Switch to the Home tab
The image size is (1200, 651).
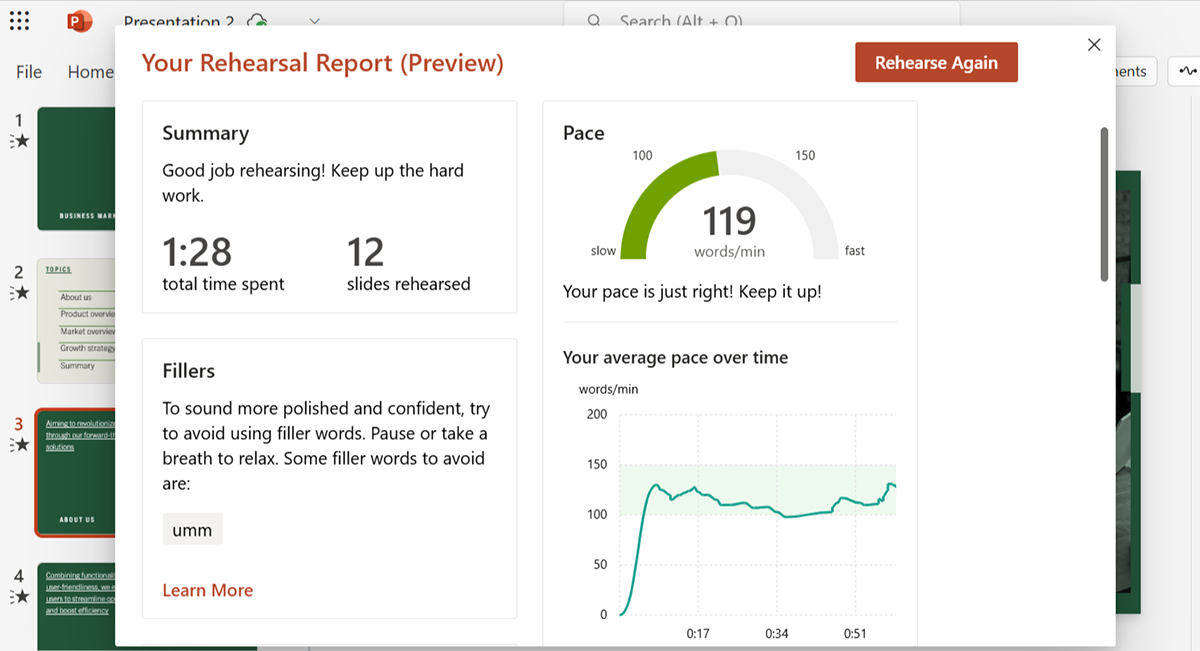click(90, 72)
